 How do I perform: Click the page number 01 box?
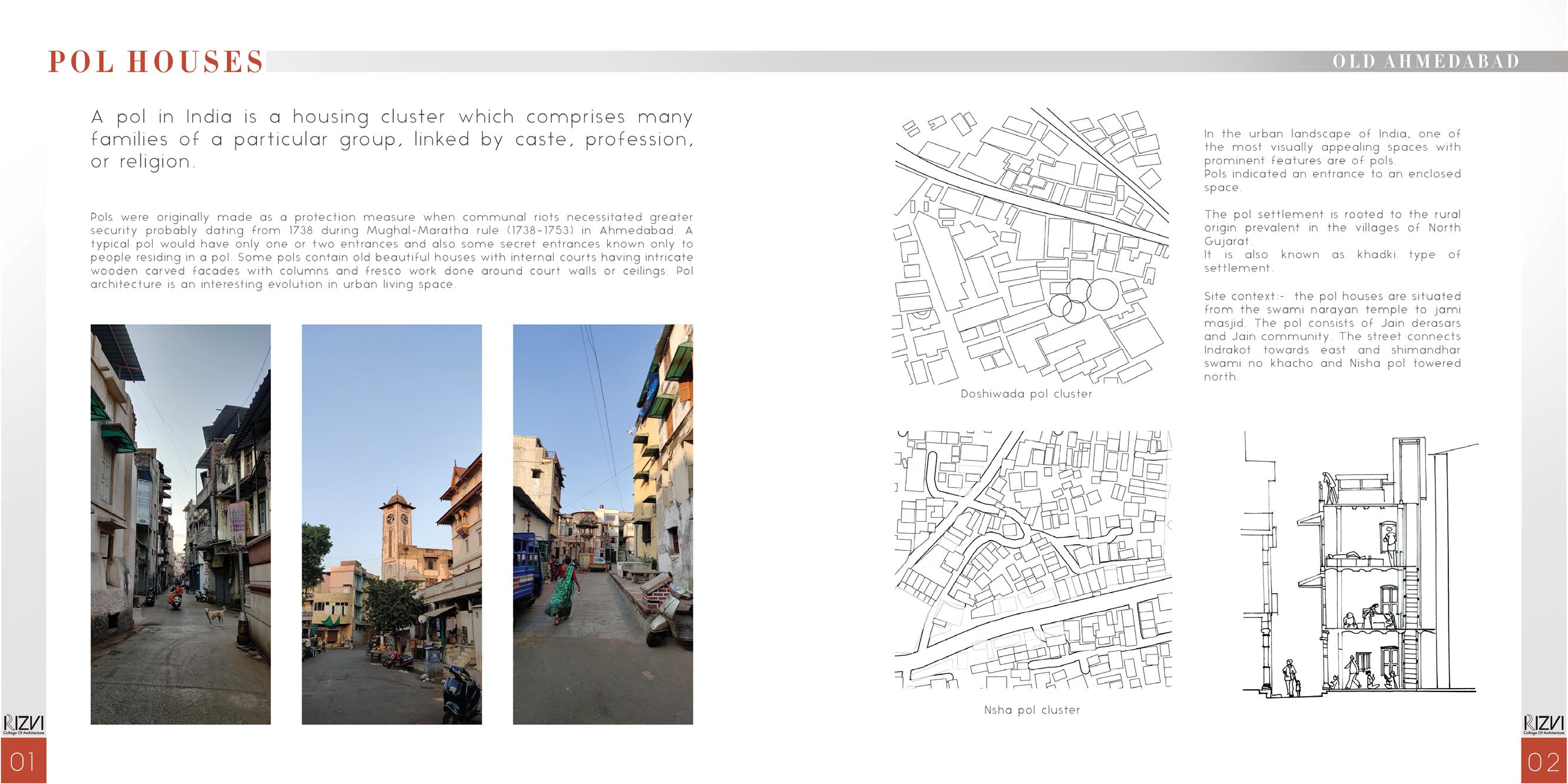(23, 761)
